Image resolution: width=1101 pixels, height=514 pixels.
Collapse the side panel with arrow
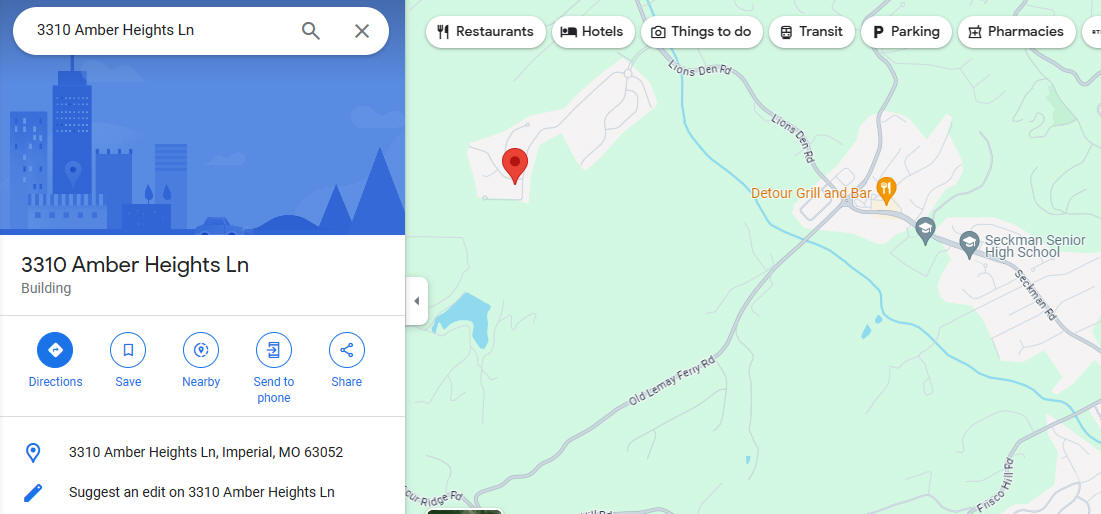[x=416, y=301]
